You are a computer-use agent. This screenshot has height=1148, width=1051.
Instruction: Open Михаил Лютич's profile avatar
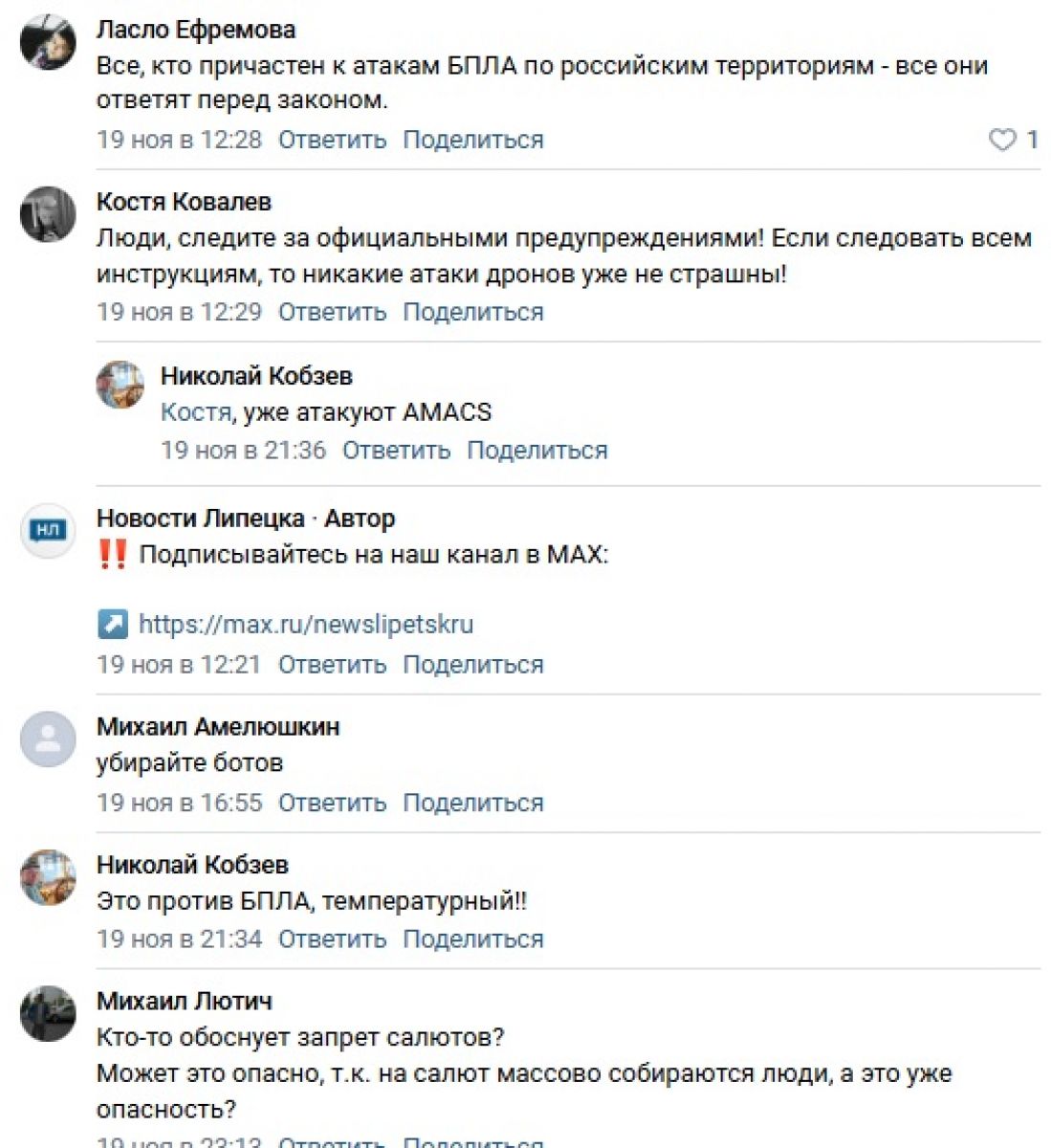coord(48,1013)
